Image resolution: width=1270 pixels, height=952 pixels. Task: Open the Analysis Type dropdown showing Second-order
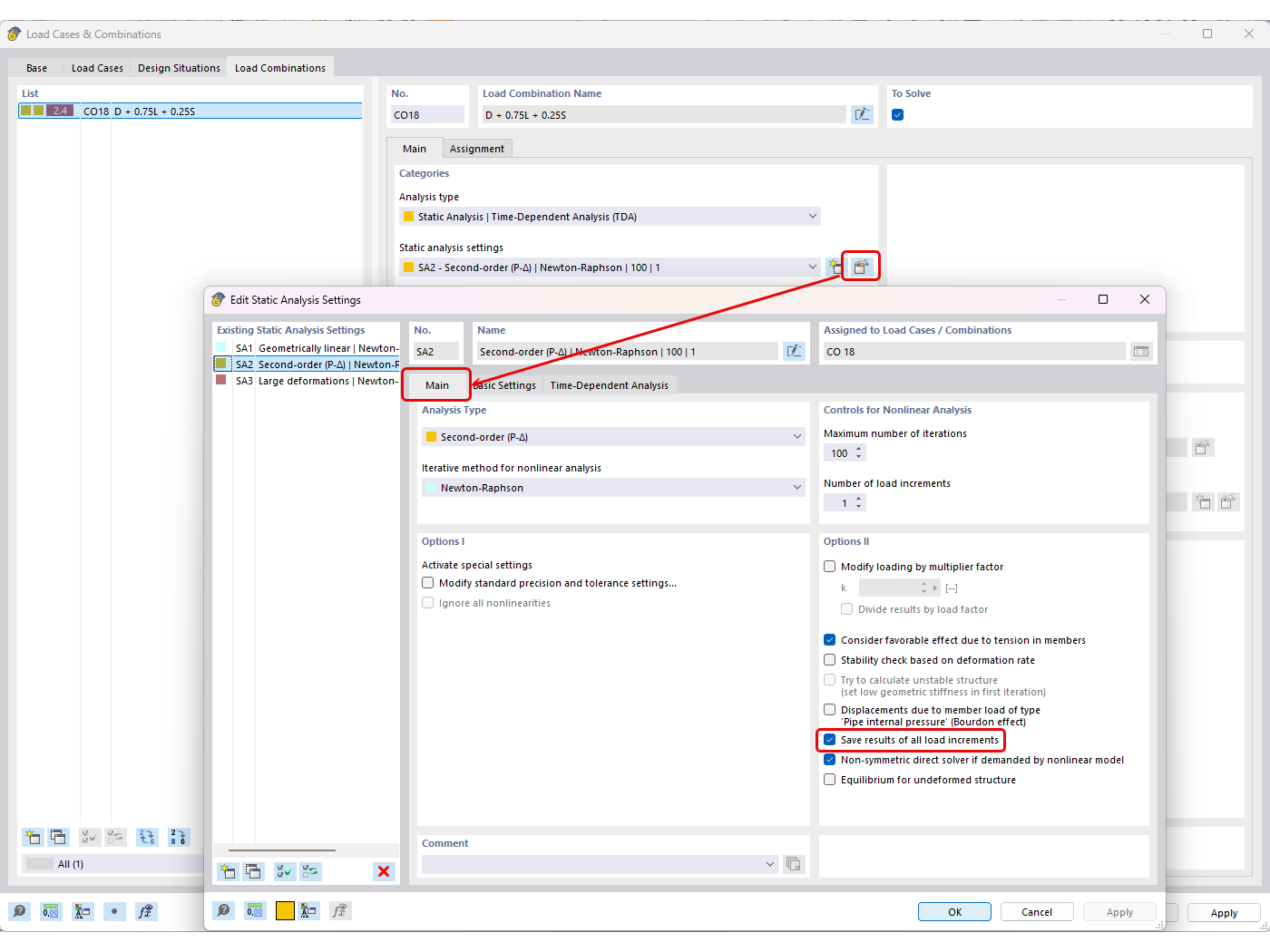[x=796, y=436]
